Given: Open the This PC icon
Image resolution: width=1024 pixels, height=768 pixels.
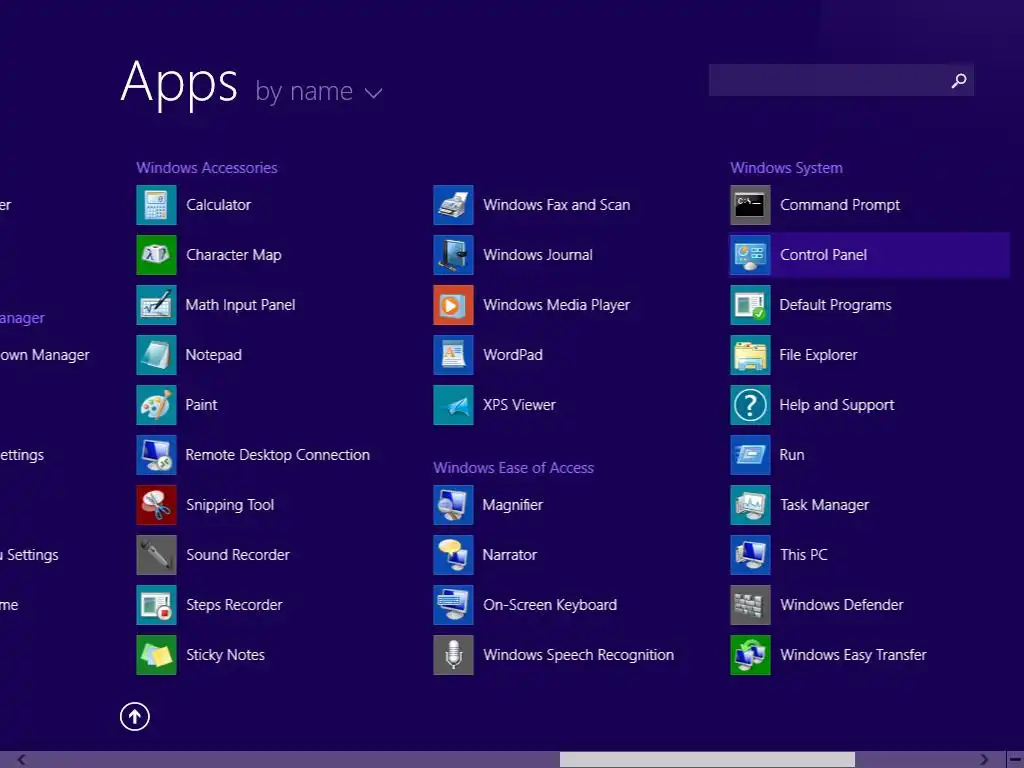Looking at the screenshot, I should 750,554.
